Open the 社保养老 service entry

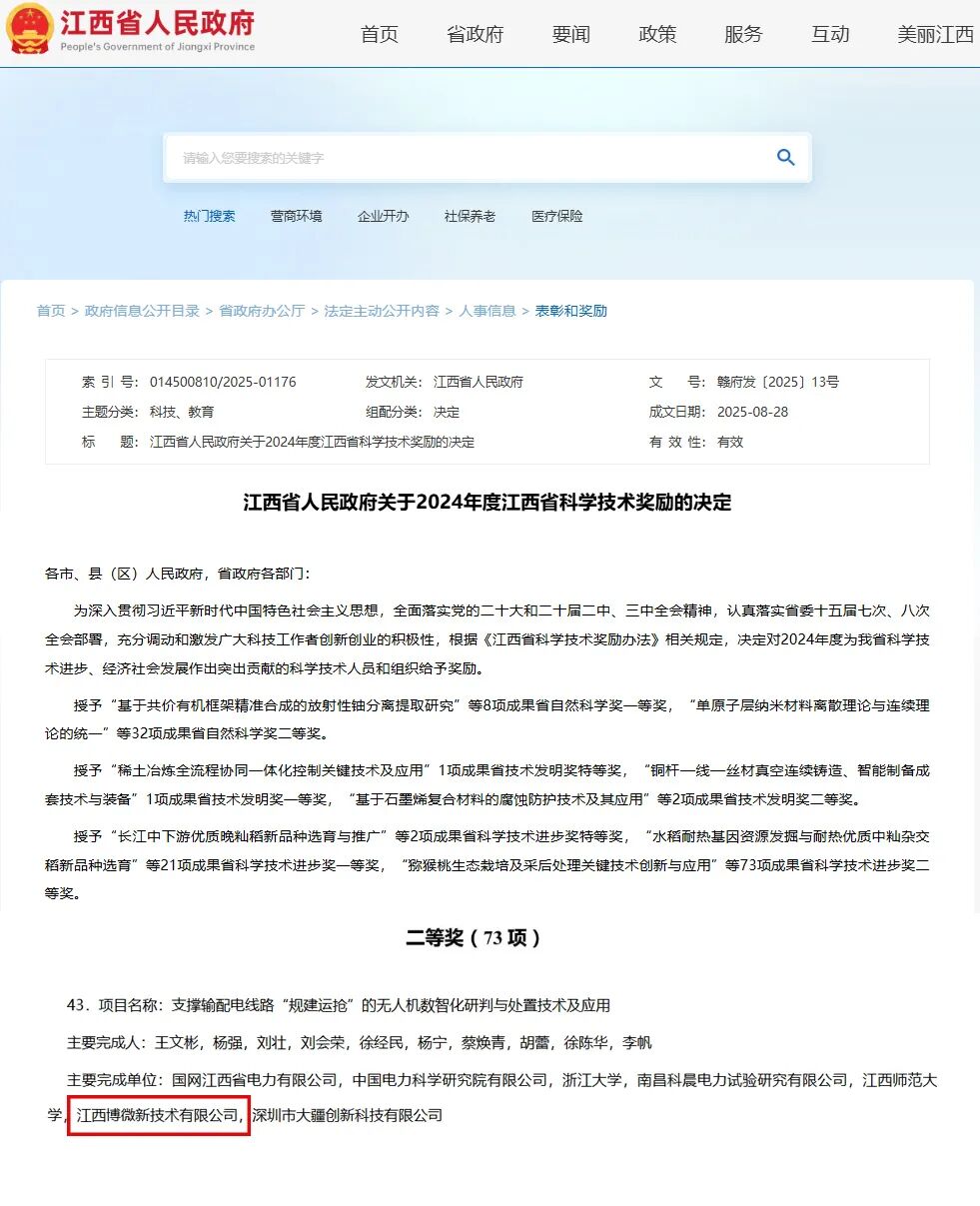(470, 217)
